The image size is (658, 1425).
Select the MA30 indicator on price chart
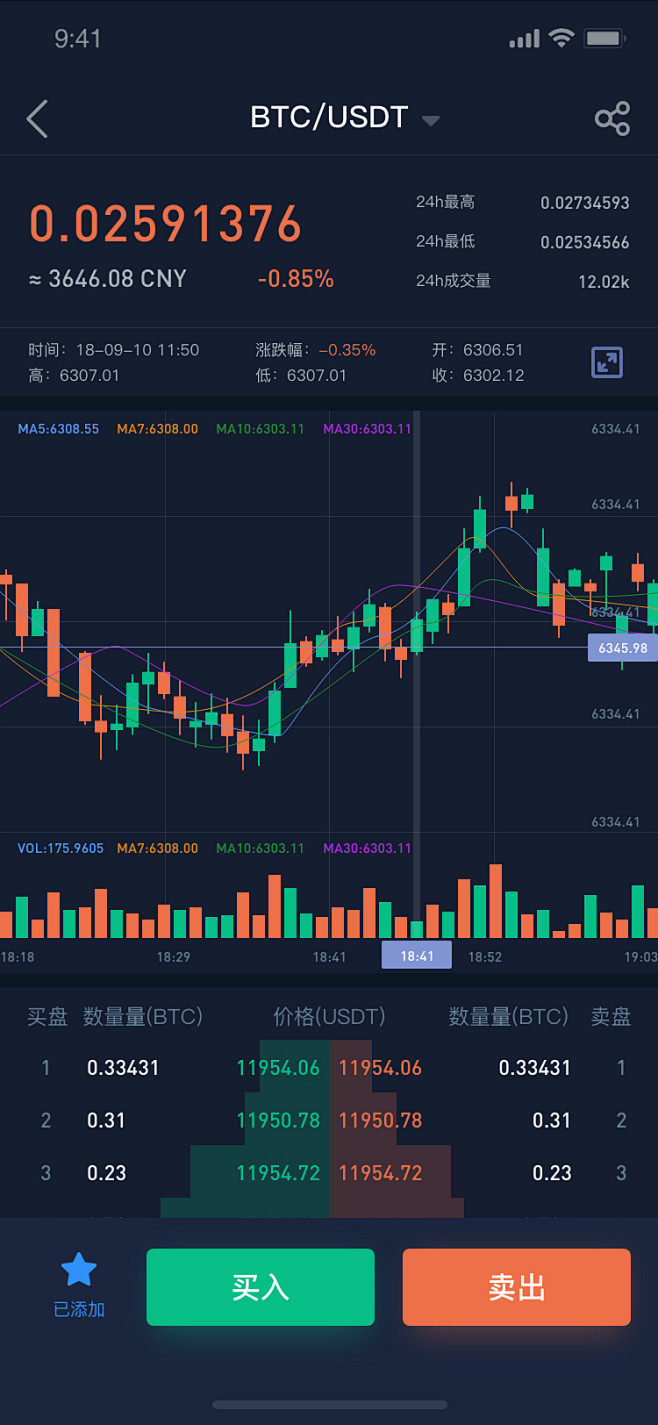pos(367,429)
